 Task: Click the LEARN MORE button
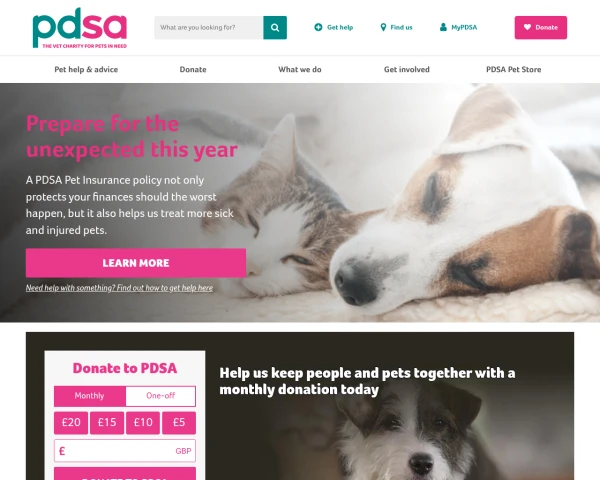(136, 263)
